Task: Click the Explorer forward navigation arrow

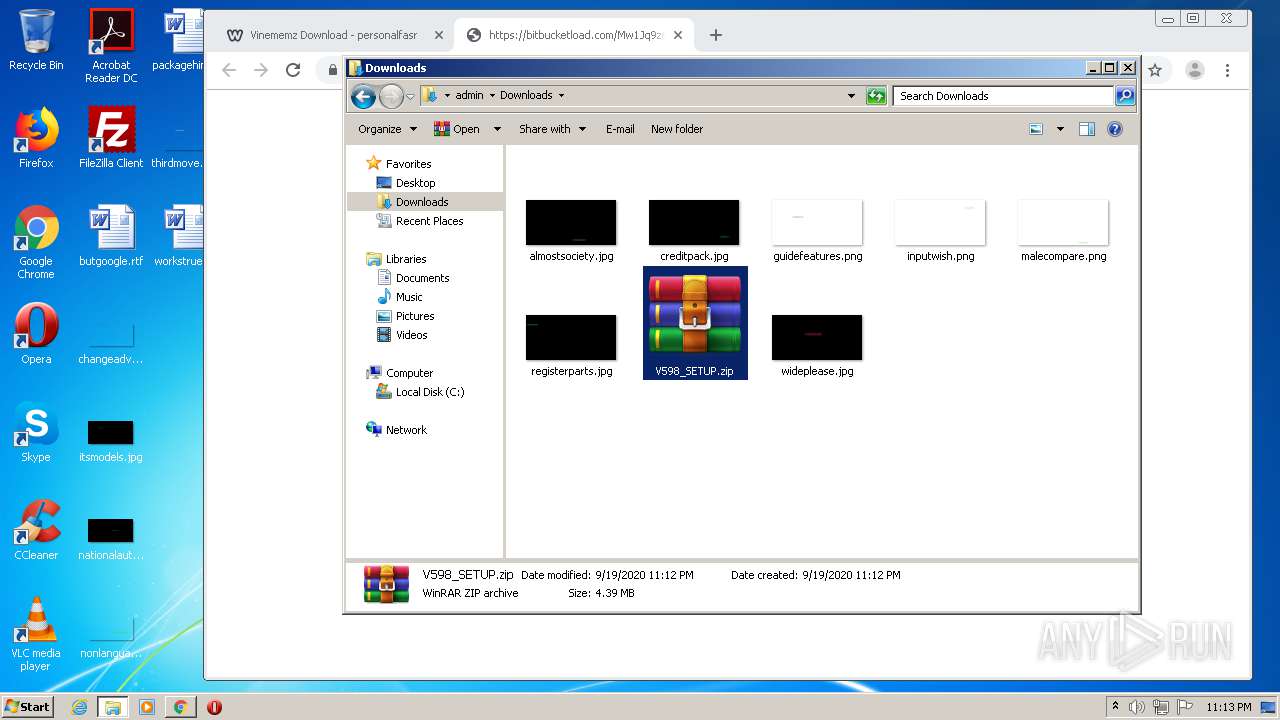Action: pyautogui.click(x=391, y=96)
